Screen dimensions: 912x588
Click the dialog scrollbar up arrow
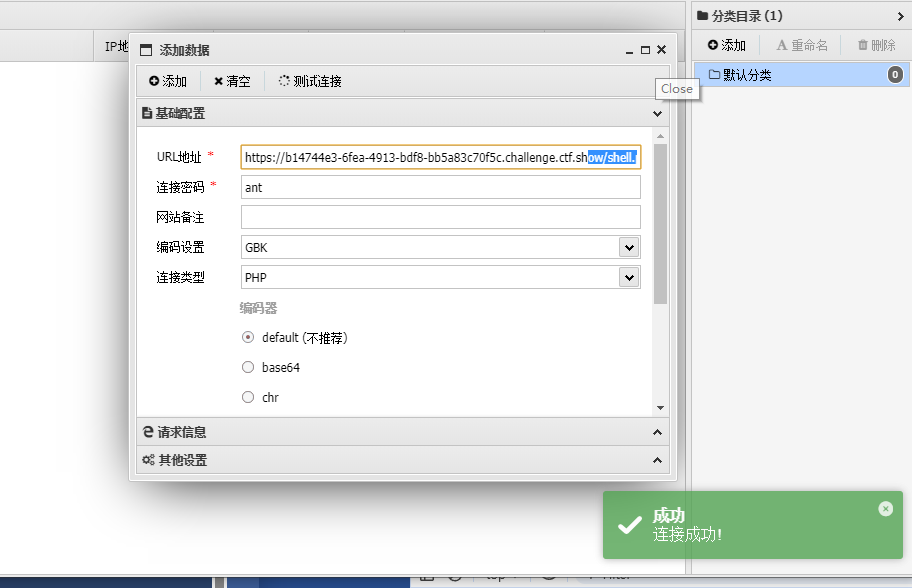660,136
